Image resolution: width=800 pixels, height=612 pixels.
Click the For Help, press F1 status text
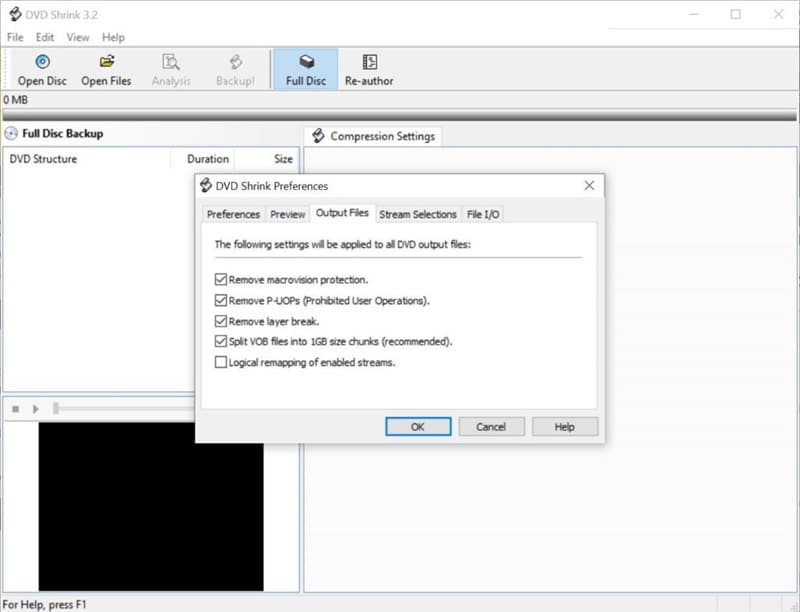pyautogui.click(x=44, y=605)
